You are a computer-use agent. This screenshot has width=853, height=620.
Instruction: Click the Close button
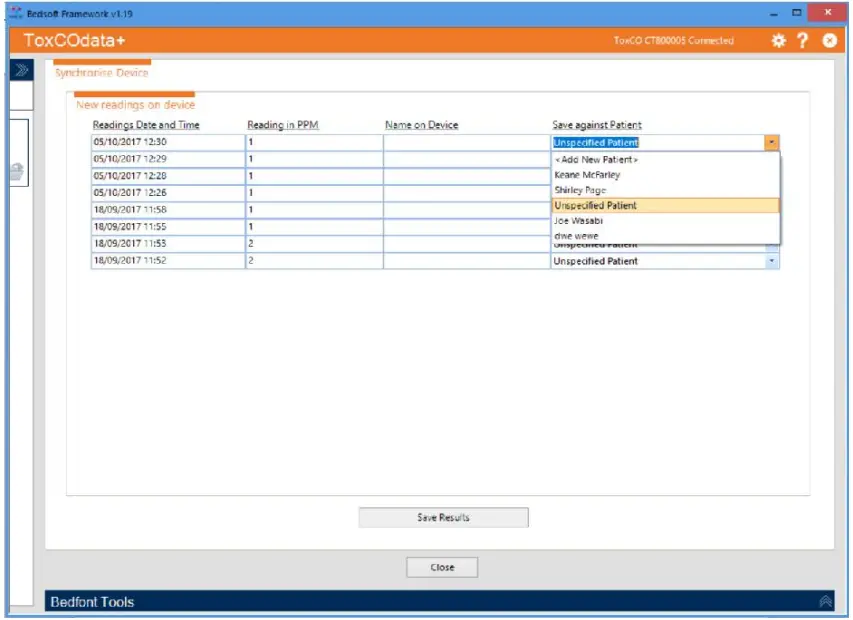point(443,566)
